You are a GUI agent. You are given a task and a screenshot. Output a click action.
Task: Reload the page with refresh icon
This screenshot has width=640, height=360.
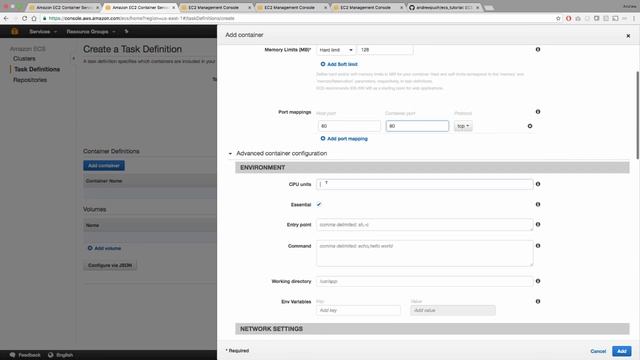24,18
